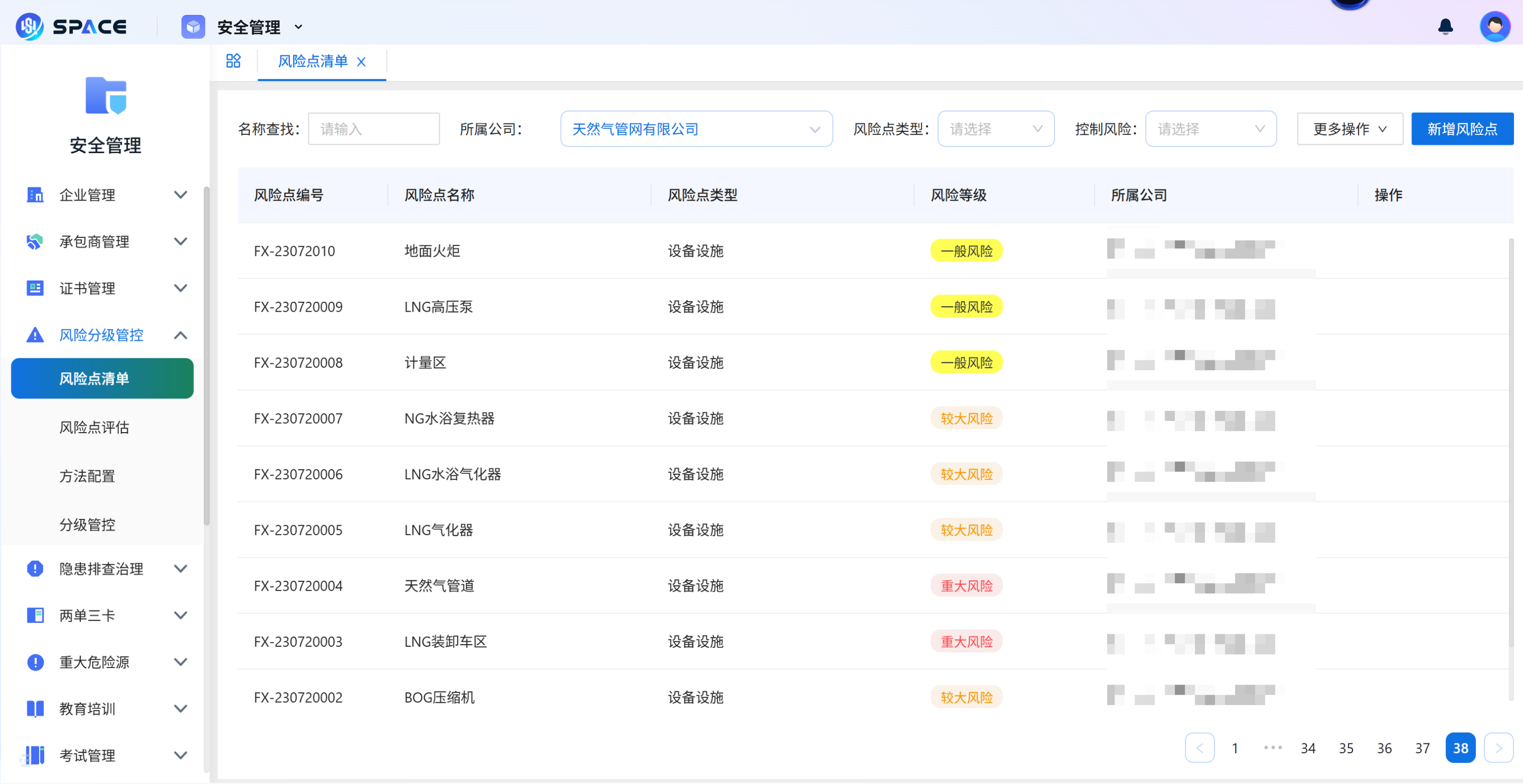Open the 风险点类型 dropdown
Viewport: 1523px width, 784px height.
(x=996, y=129)
